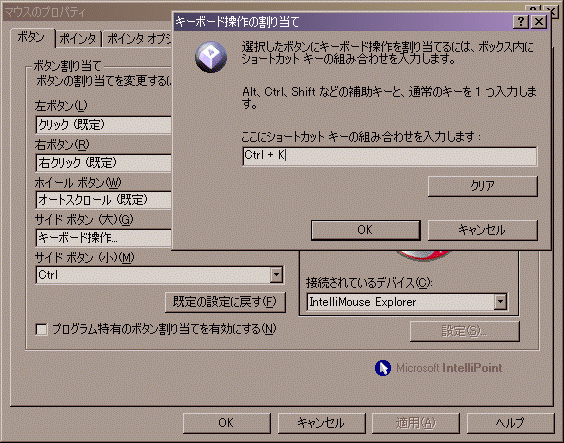
Task: Click 既定の設定に戻す button
Action: click(x=225, y=302)
